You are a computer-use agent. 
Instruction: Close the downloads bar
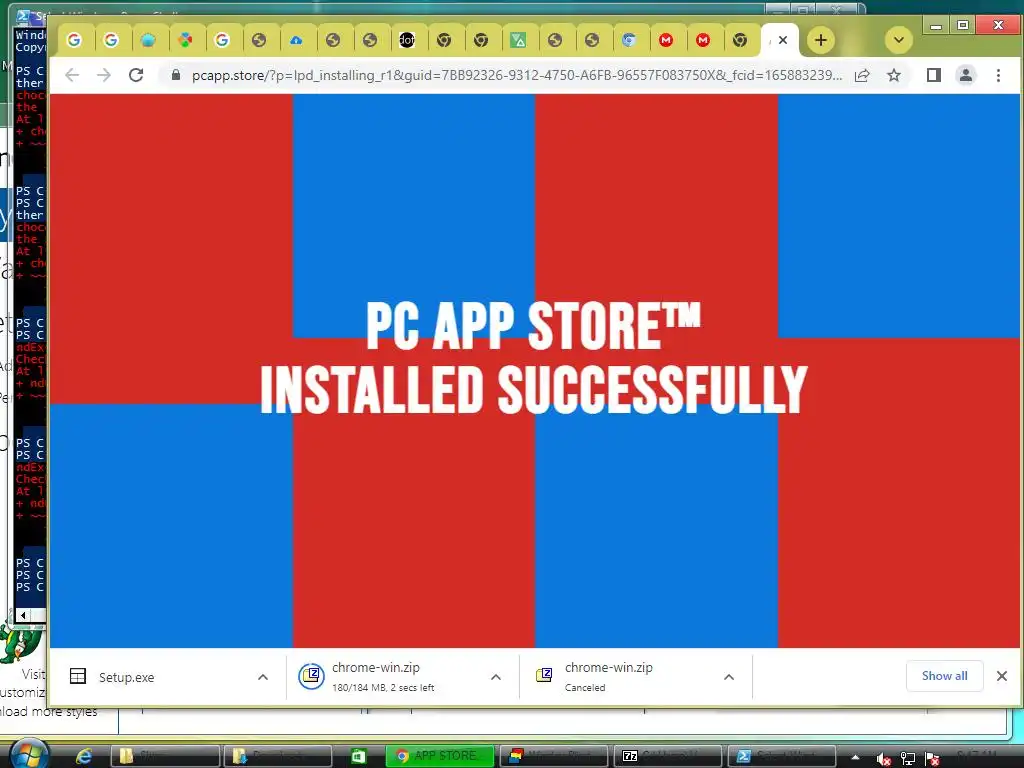click(x=1002, y=676)
